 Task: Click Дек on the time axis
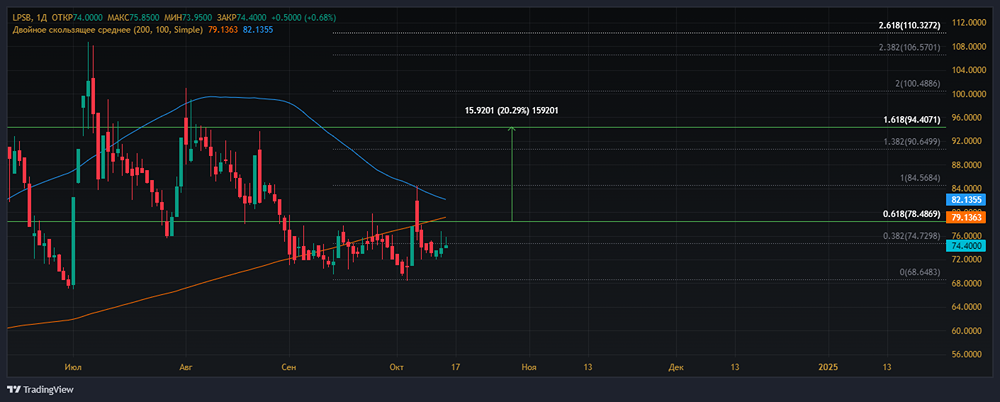point(676,367)
